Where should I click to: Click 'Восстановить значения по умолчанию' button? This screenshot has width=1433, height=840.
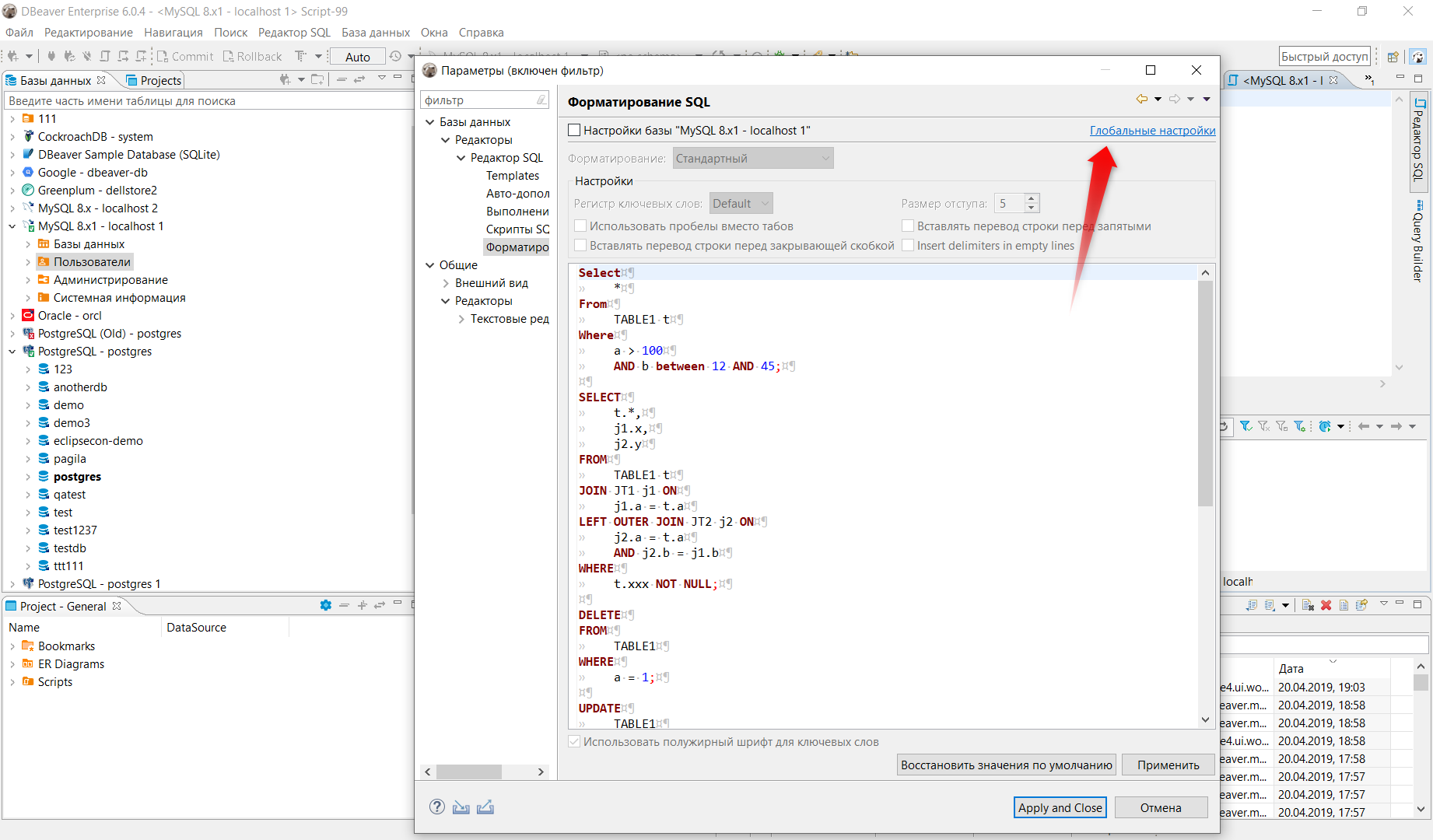coord(1007,765)
